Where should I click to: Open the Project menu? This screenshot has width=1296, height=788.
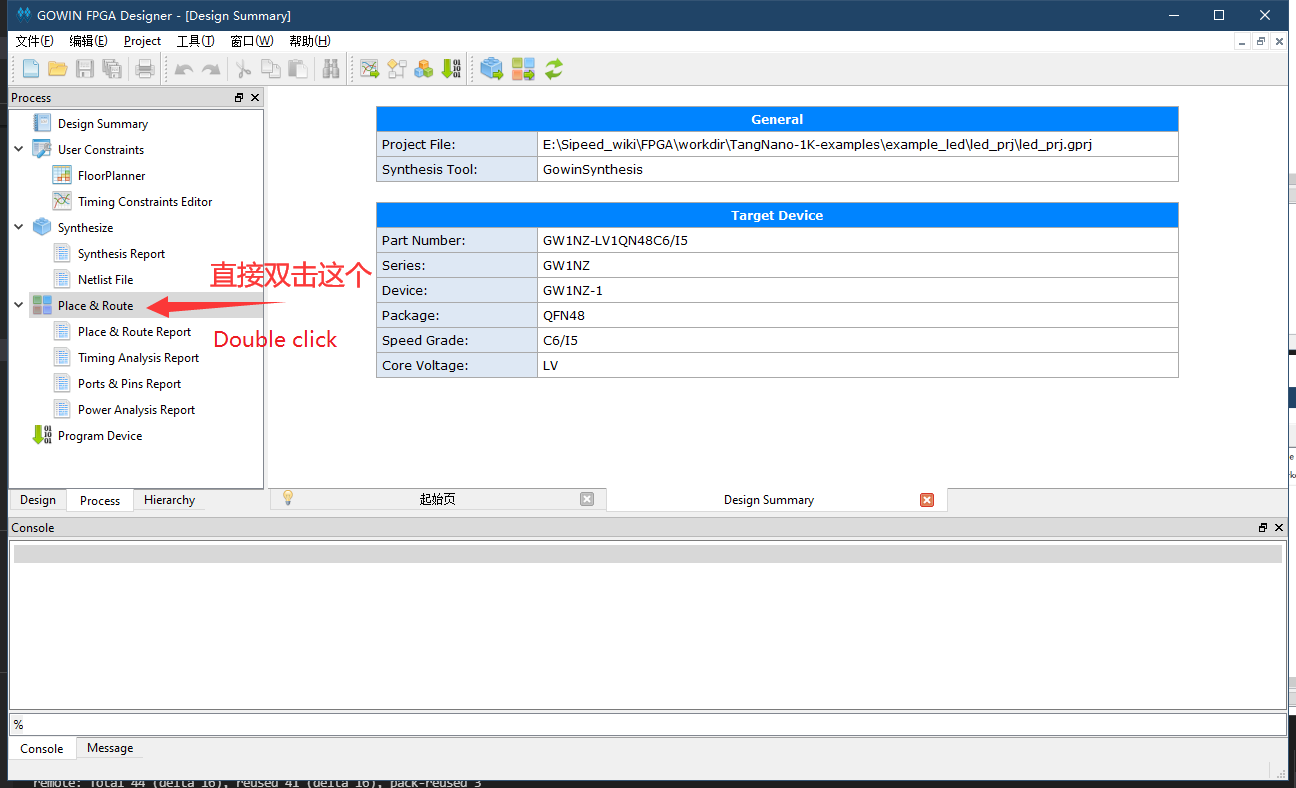point(143,41)
